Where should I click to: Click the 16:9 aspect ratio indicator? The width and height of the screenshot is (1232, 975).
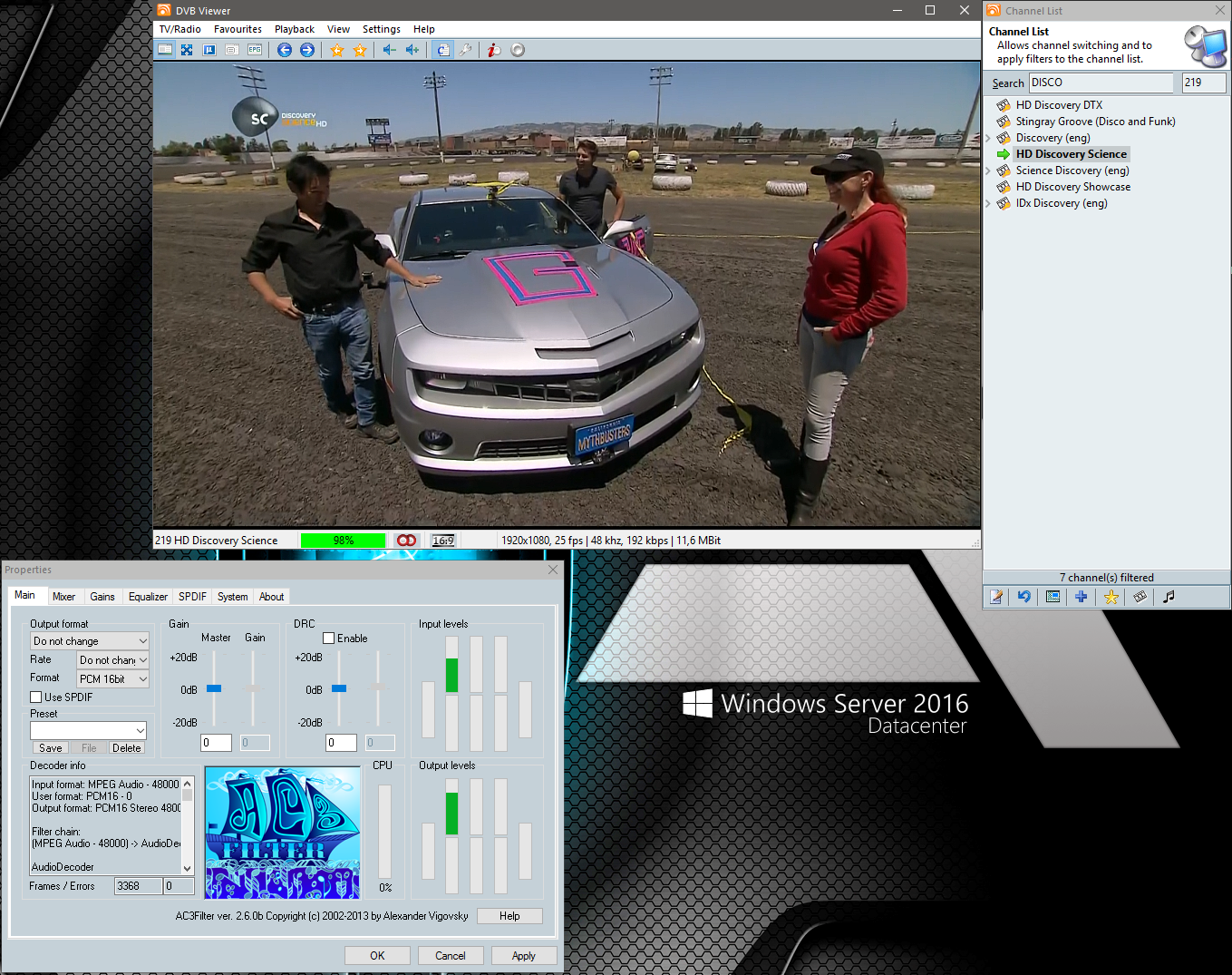[443, 541]
